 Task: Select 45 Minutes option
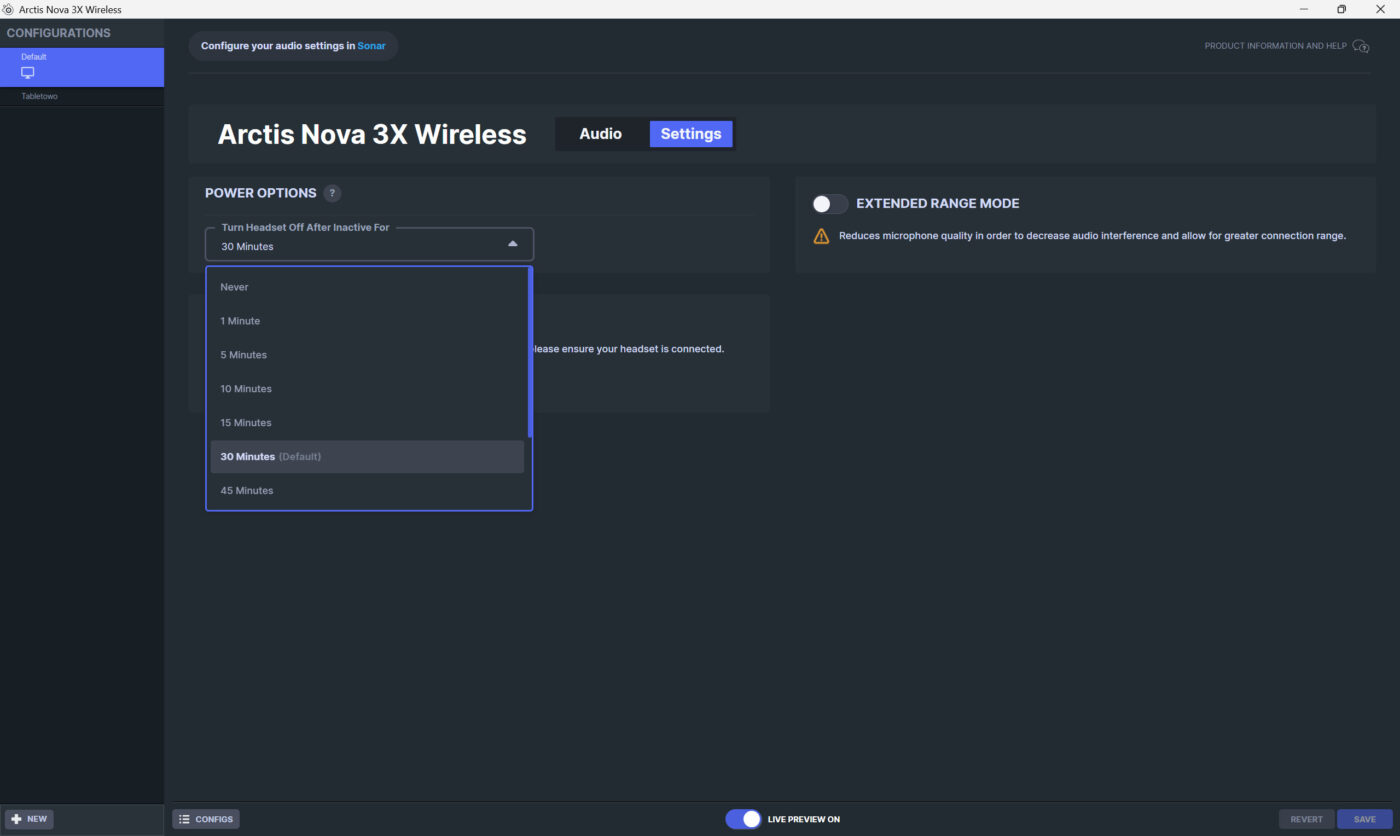tap(367, 491)
